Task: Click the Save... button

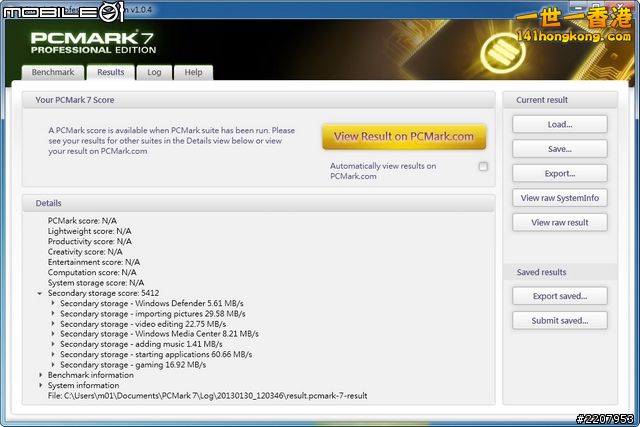Action: click(559, 149)
